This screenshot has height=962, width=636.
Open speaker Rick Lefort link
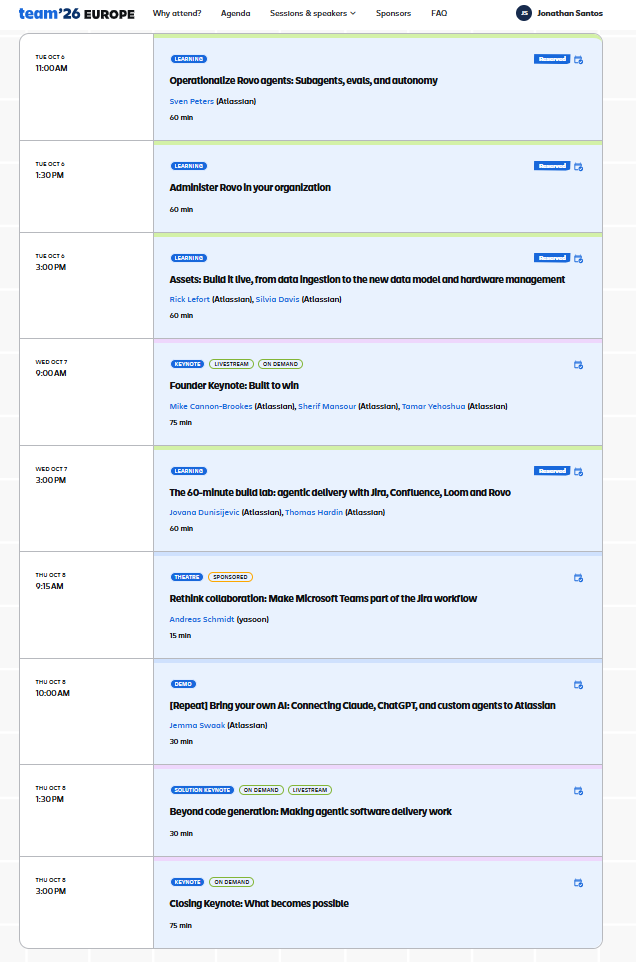[190, 299]
